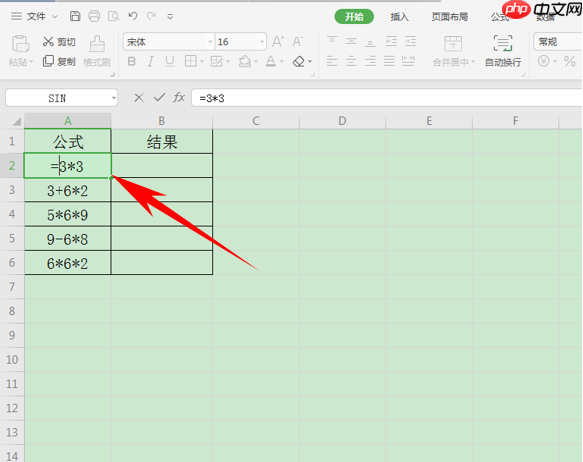
Task: Expand the font color dropdown arrow
Action: tap(282, 62)
